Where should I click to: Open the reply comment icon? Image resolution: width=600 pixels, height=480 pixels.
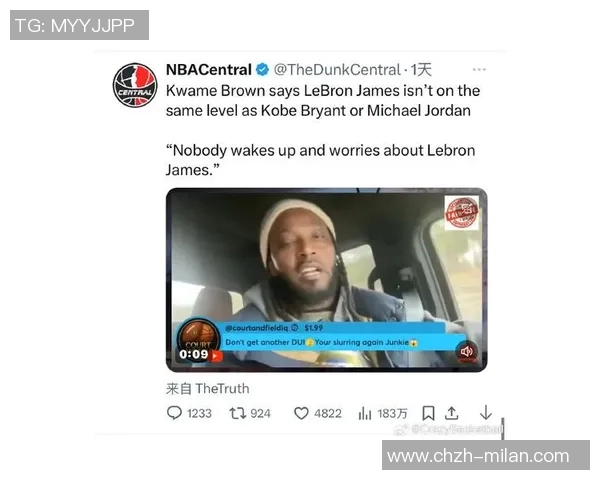(174, 413)
